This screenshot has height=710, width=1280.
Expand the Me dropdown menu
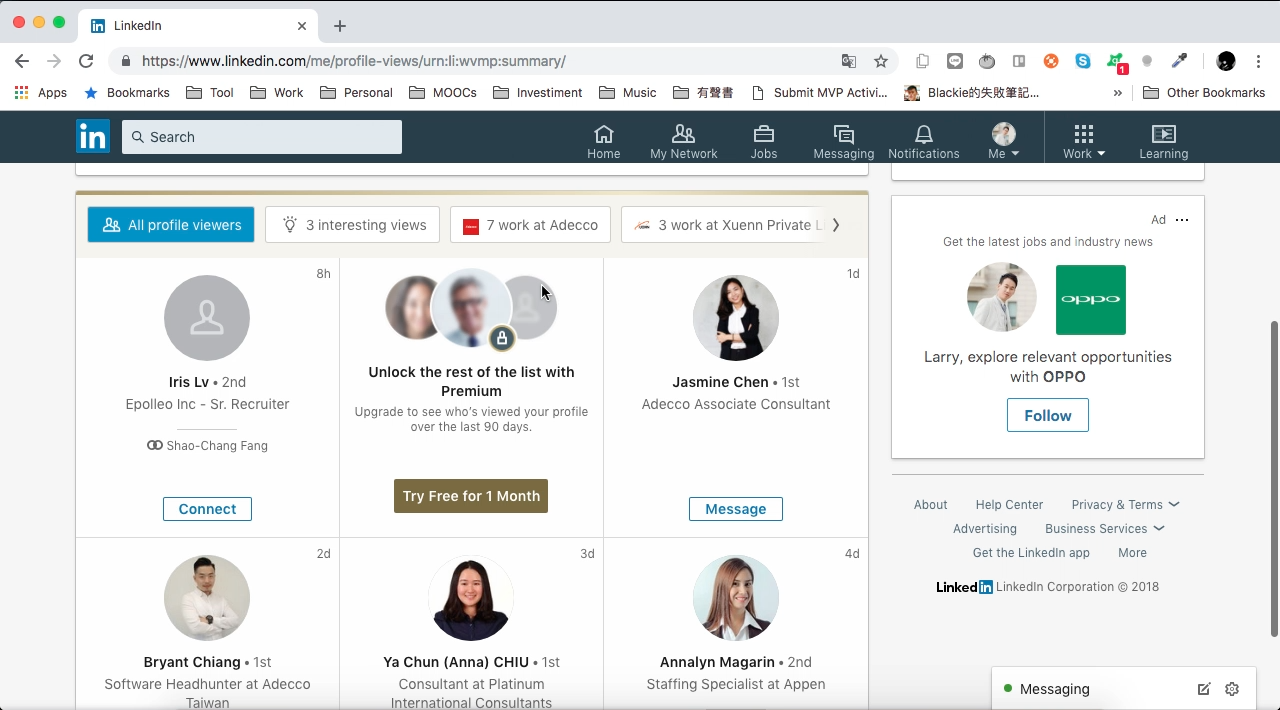point(1003,141)
